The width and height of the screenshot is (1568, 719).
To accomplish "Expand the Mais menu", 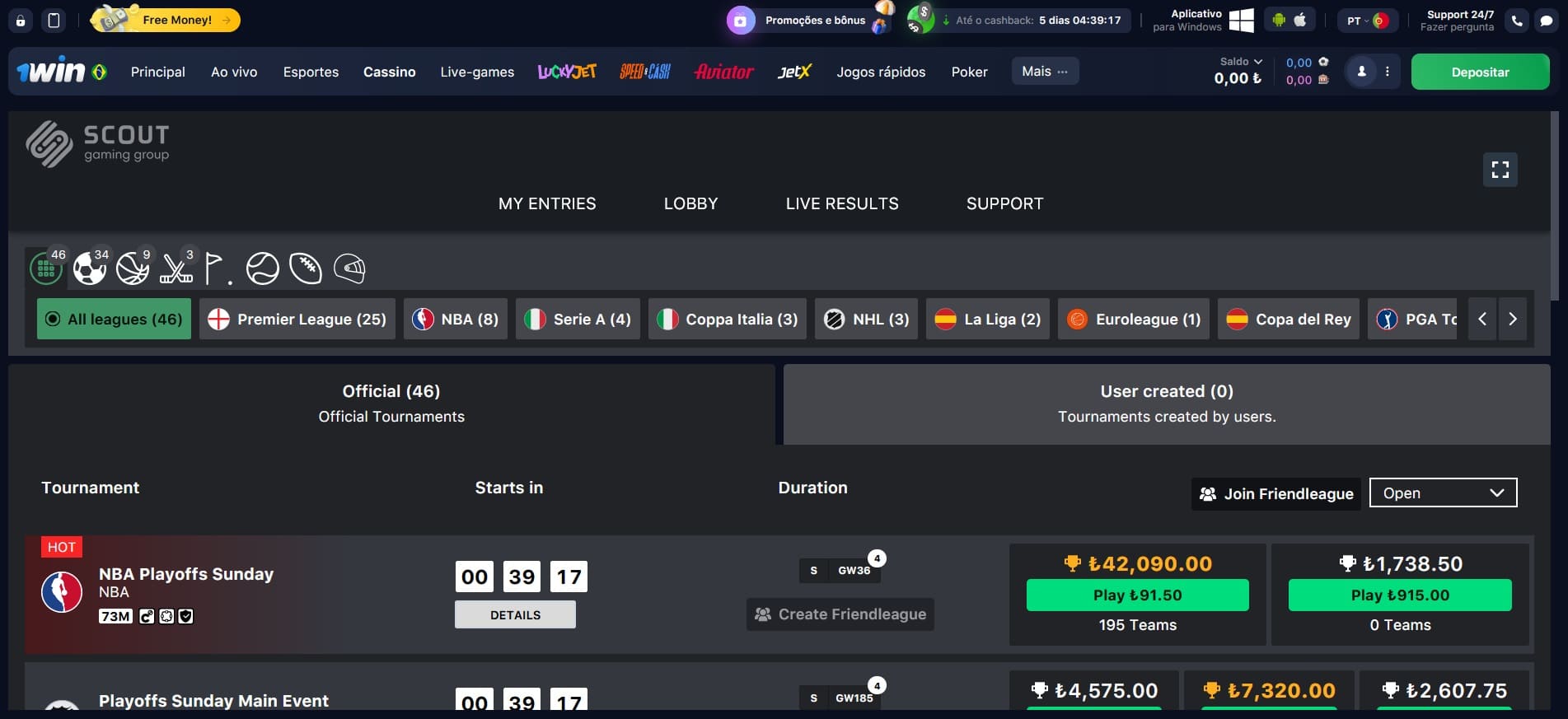I will [x=1045, y=72].
